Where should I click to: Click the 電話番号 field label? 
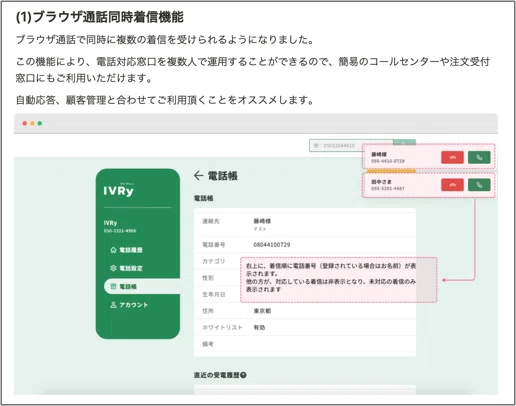click(214, 245)
